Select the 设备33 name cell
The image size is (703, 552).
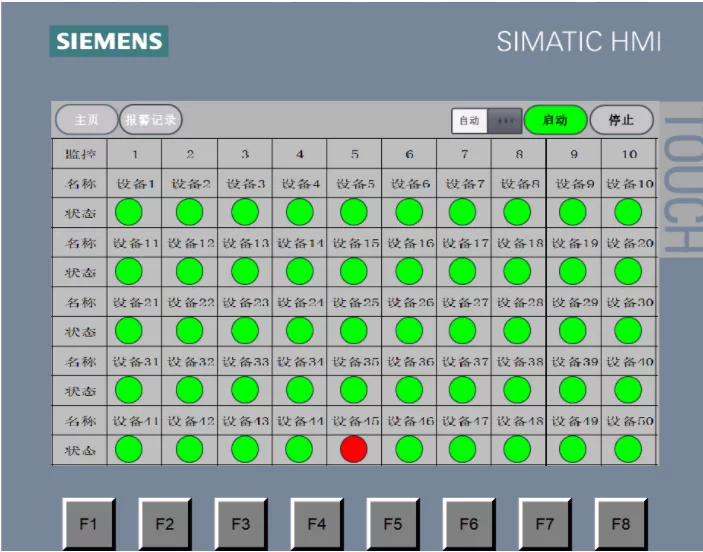(x=245, y=361)
